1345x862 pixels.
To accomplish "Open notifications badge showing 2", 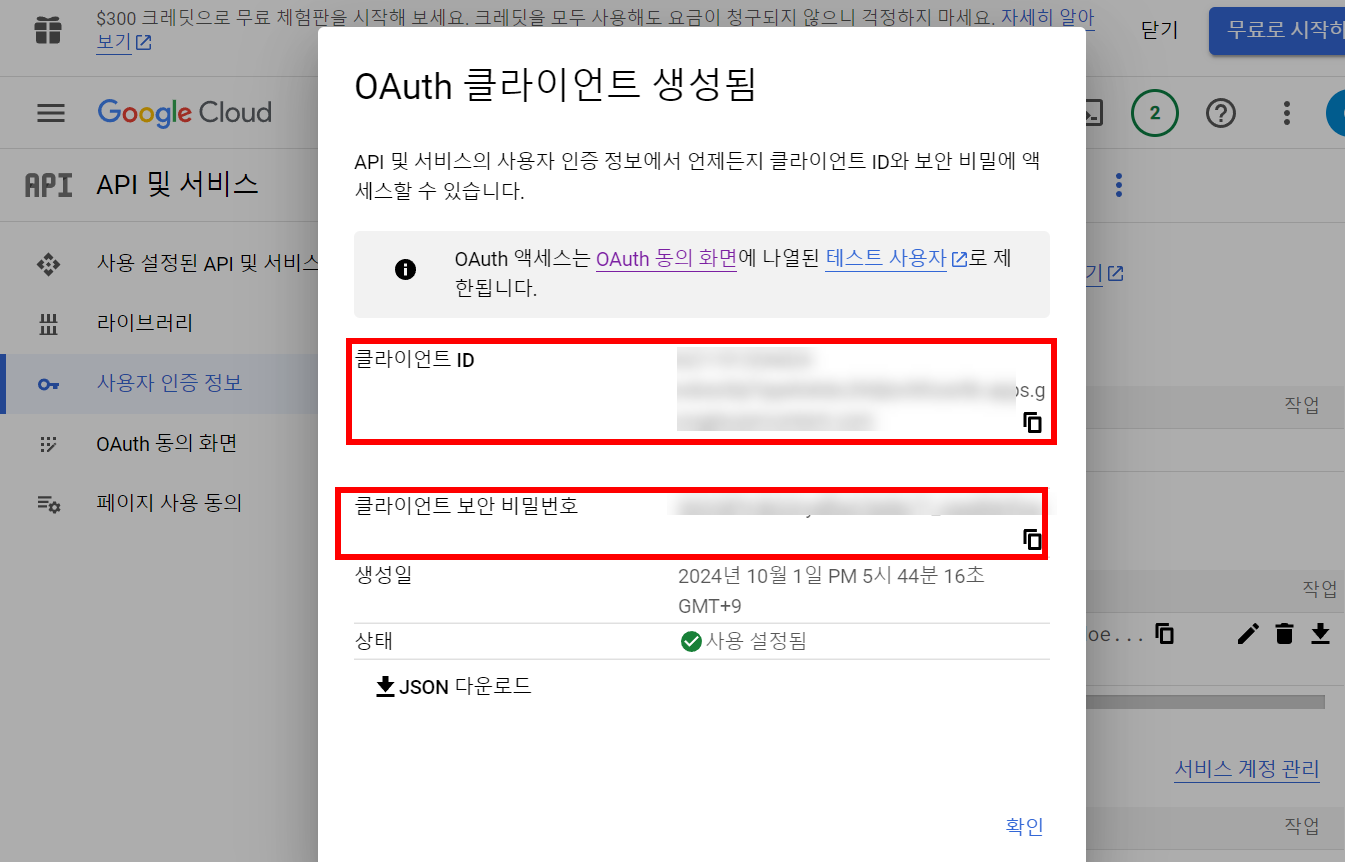I will click(x=1154, y=113).
